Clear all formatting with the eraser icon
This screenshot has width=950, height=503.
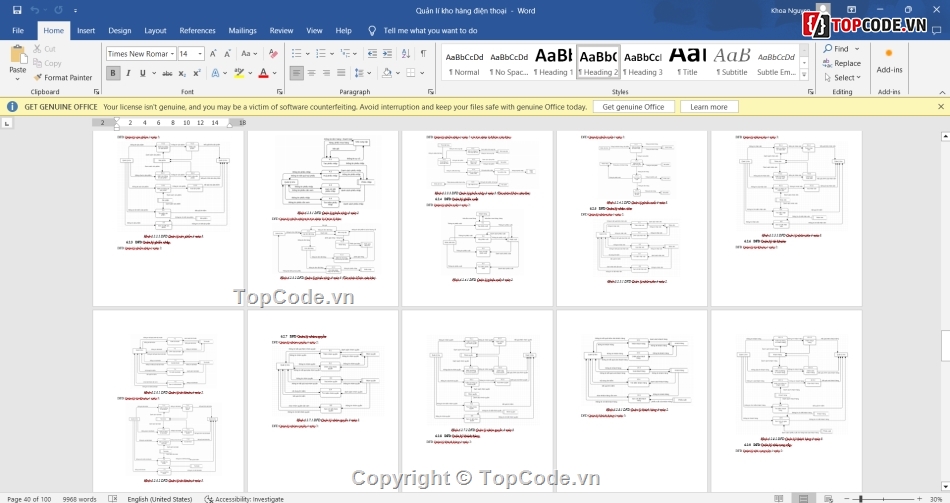[273, 54]
